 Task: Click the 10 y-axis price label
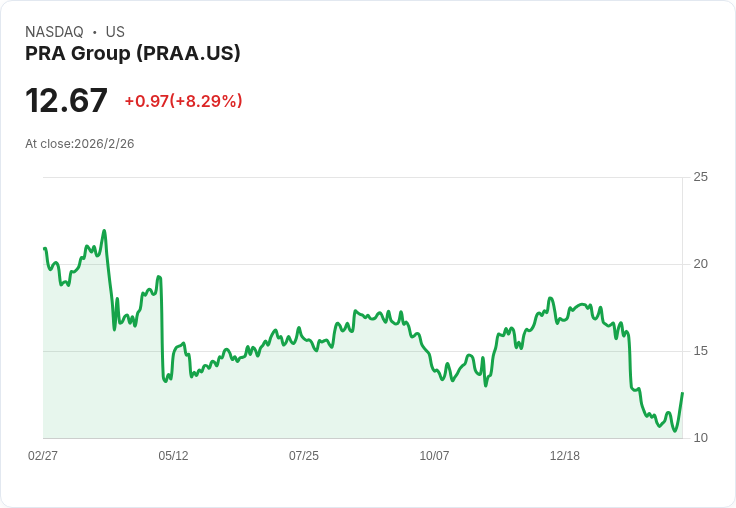click(x=700, y=438)
